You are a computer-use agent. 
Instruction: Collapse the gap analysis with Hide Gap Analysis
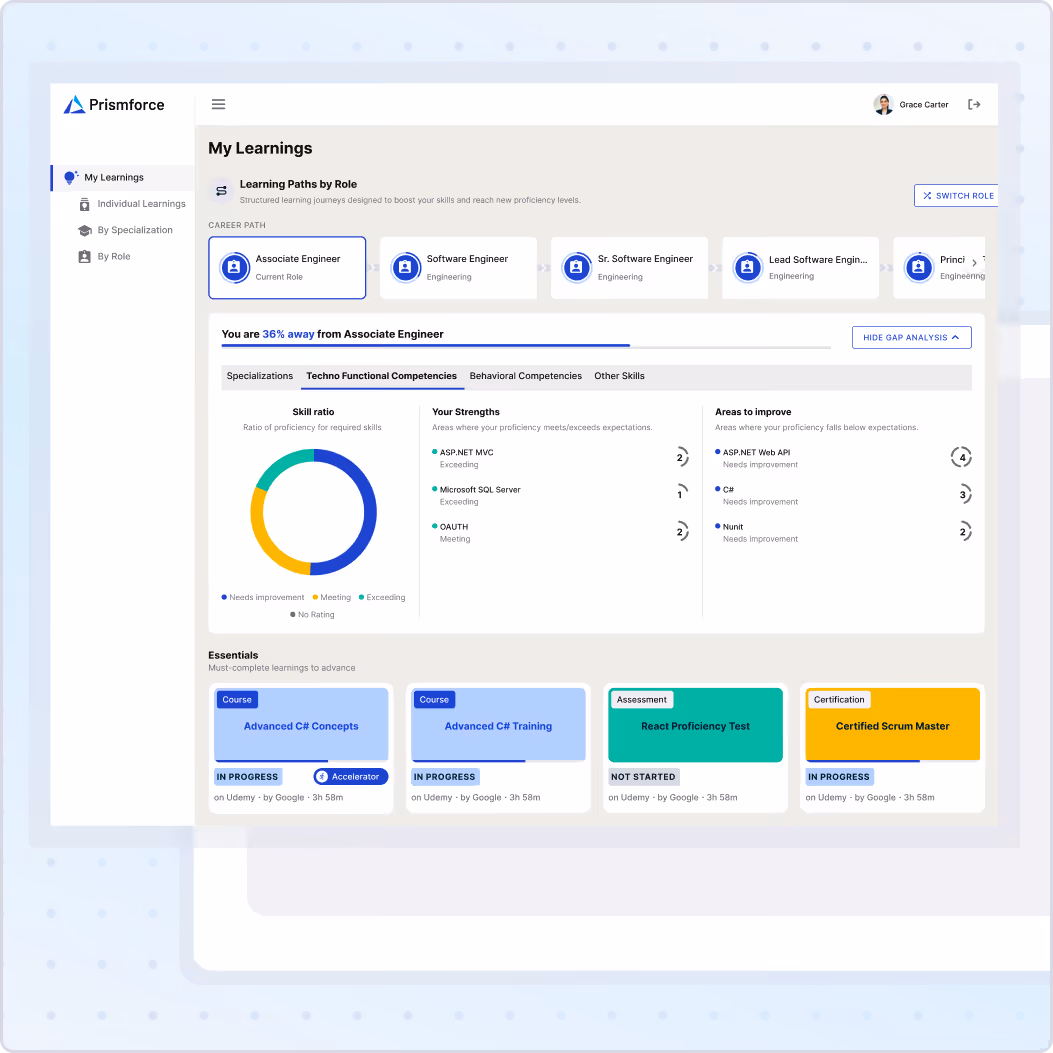911,337
